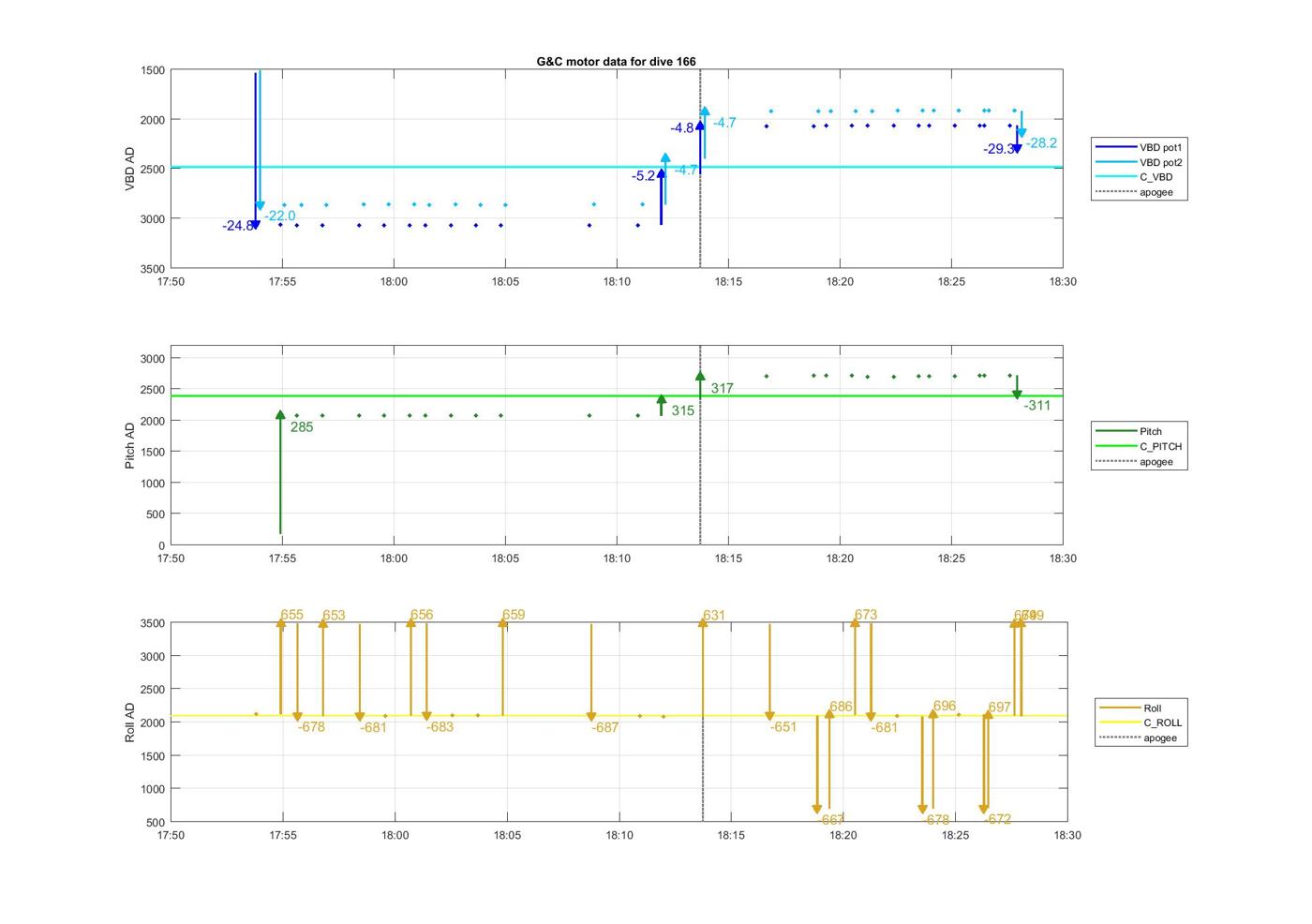Select the -5.2 VBD annotation
Screen dimensions: 1312x924
point(643,176)
